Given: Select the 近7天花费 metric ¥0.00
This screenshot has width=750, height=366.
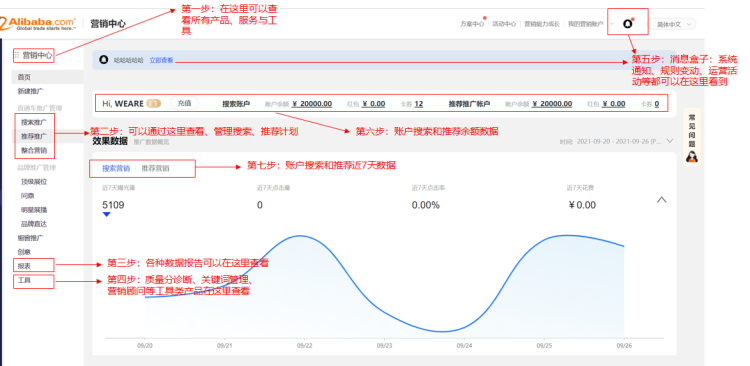Looking at the screenshot, I should [582, 205].
